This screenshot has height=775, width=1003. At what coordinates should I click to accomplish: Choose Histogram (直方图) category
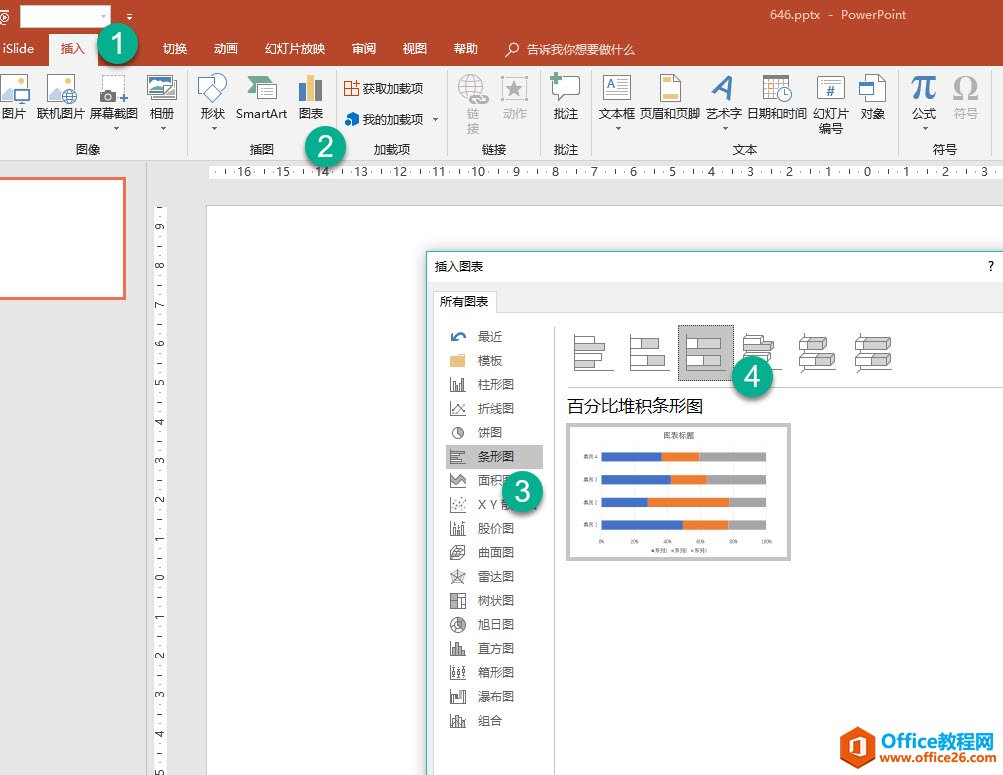494,648
